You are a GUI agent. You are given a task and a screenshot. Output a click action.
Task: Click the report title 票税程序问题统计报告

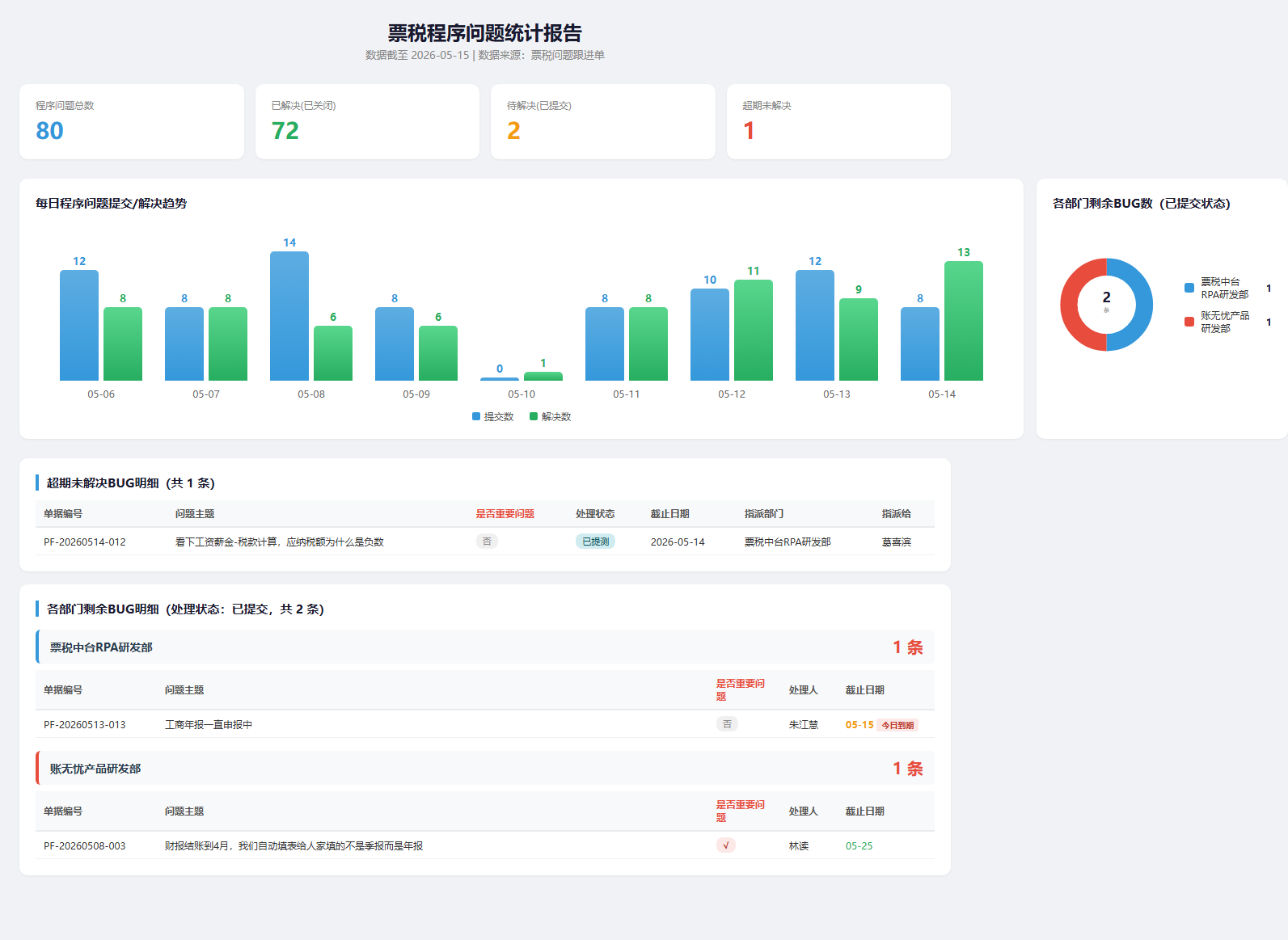tap(485, 33)
